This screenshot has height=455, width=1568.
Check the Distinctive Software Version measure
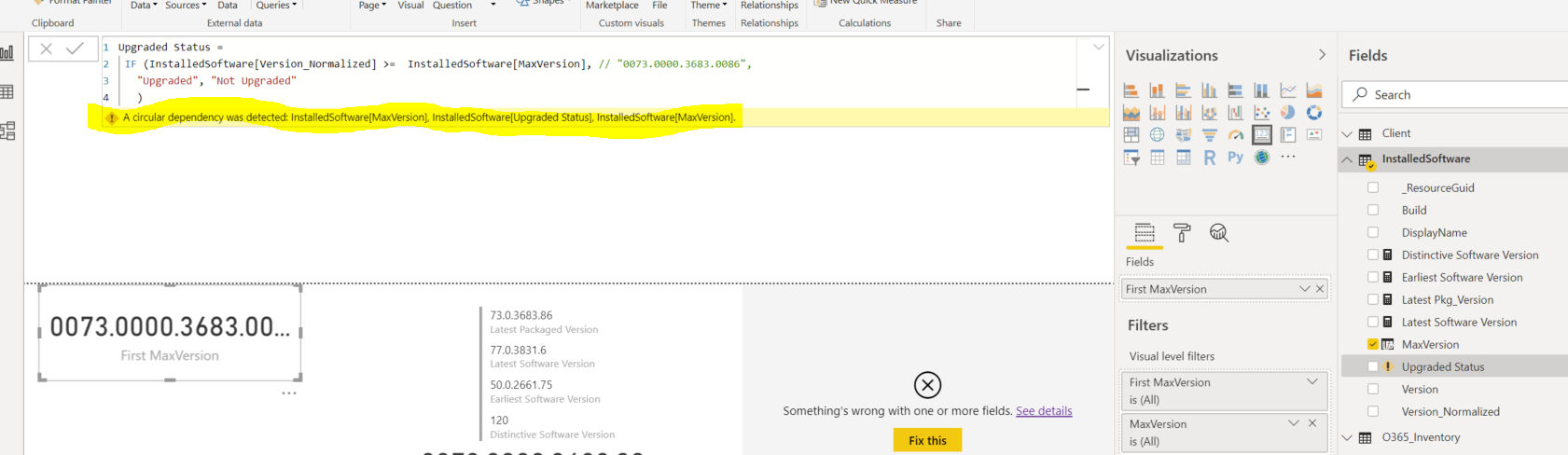coord(1373,255)
